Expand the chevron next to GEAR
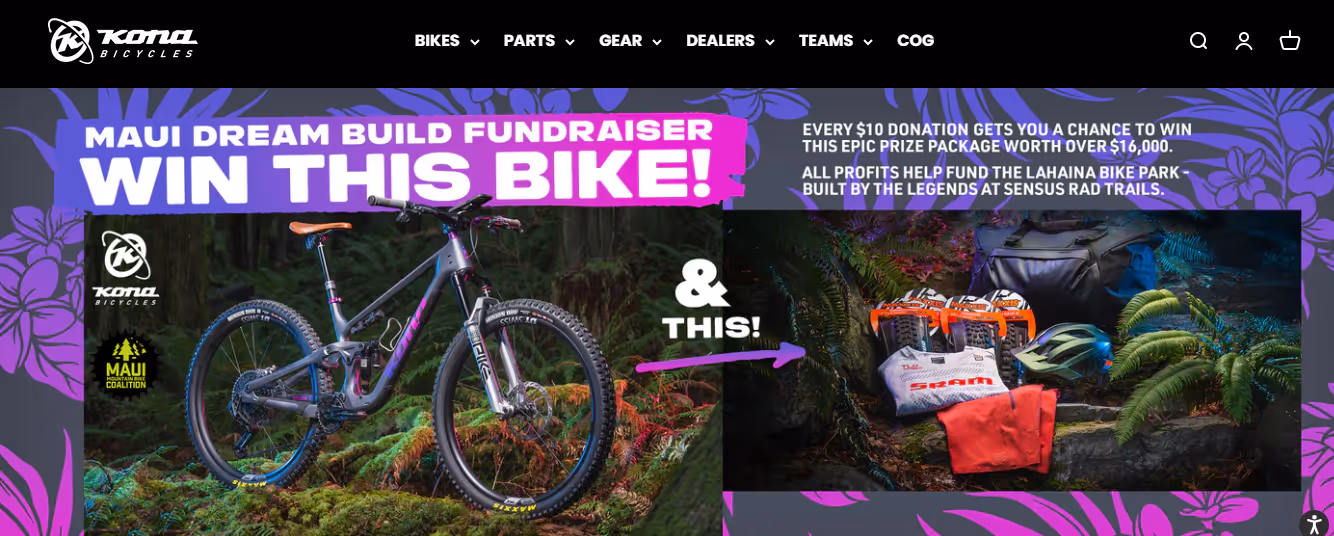 pyautogui.click(x=656, y=42)
